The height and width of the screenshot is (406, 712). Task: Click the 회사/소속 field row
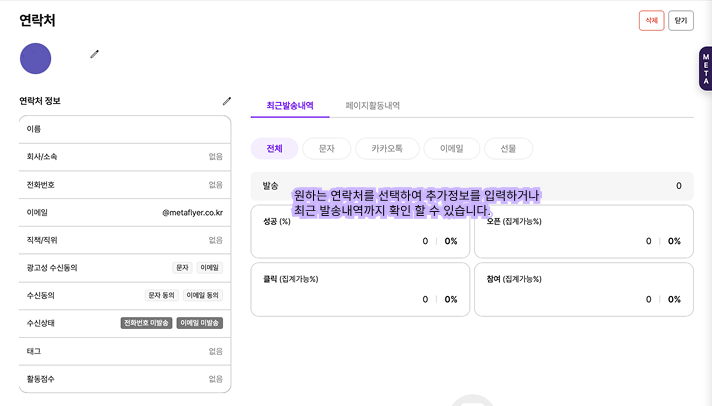tap(125, 157)
